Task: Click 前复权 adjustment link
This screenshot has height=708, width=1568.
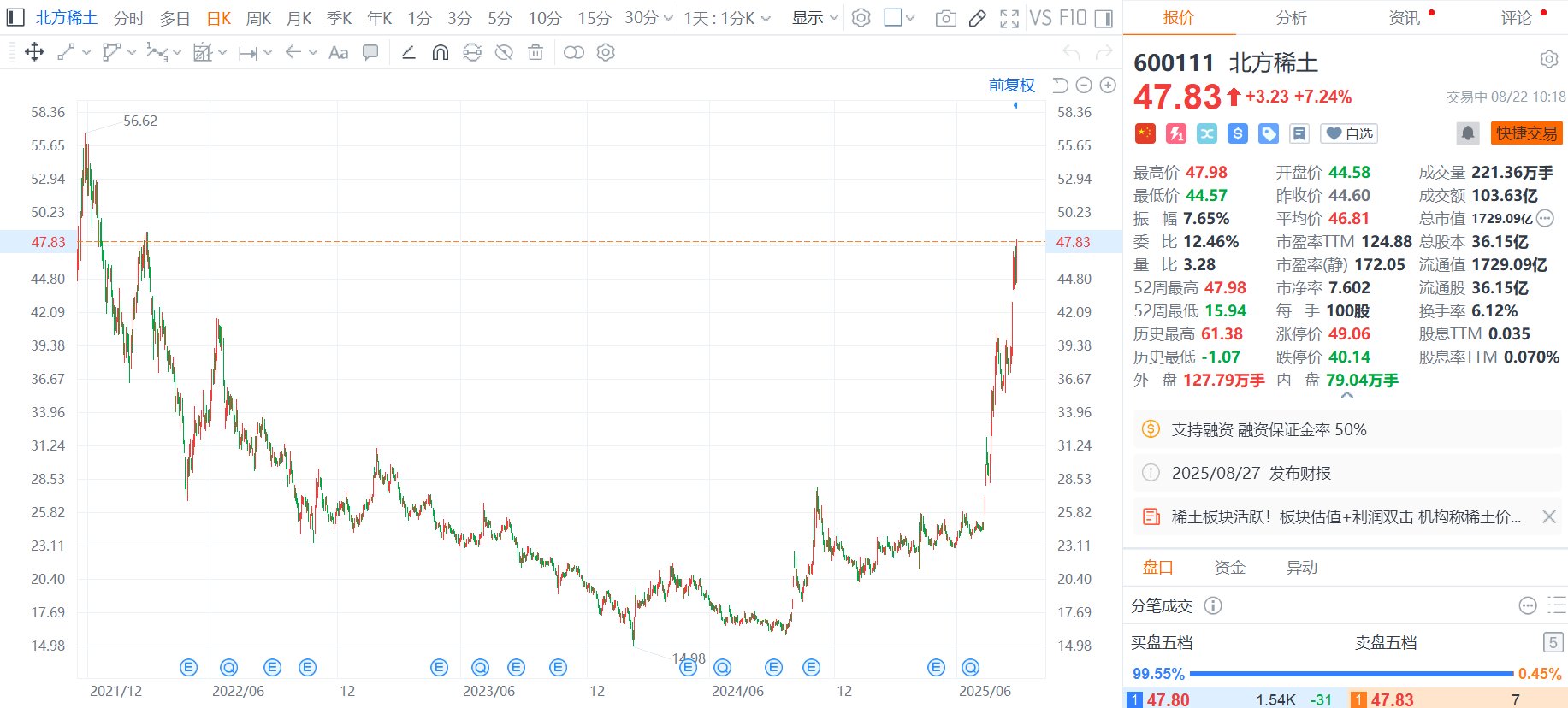Action: [1012, 85]
